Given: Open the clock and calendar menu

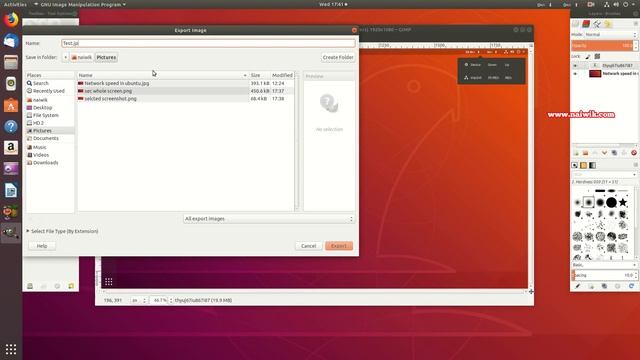Looking at the screenshot, I should [333, 4].
